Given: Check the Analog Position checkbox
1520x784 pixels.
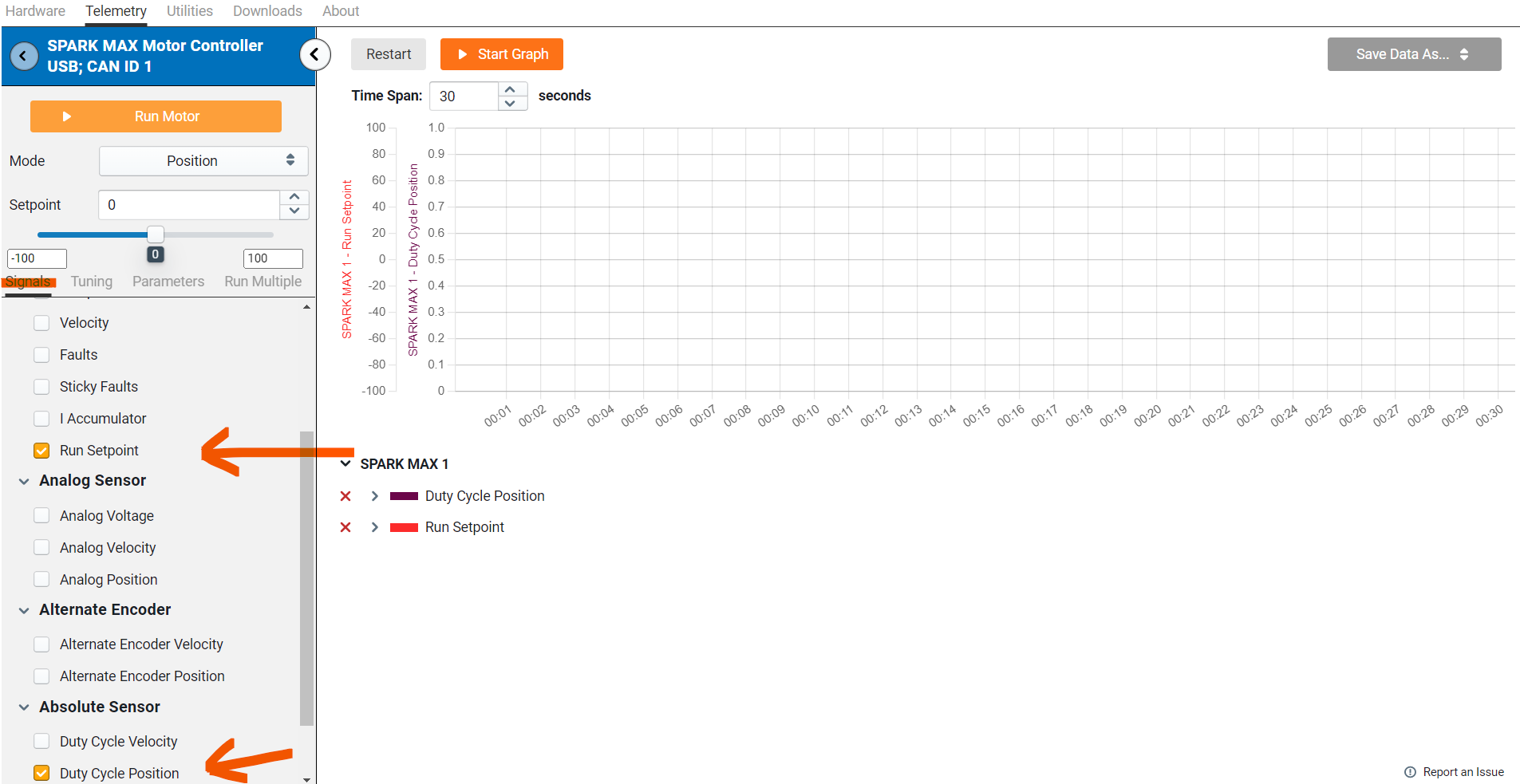Looking at the screenshot, I should 41,580.
